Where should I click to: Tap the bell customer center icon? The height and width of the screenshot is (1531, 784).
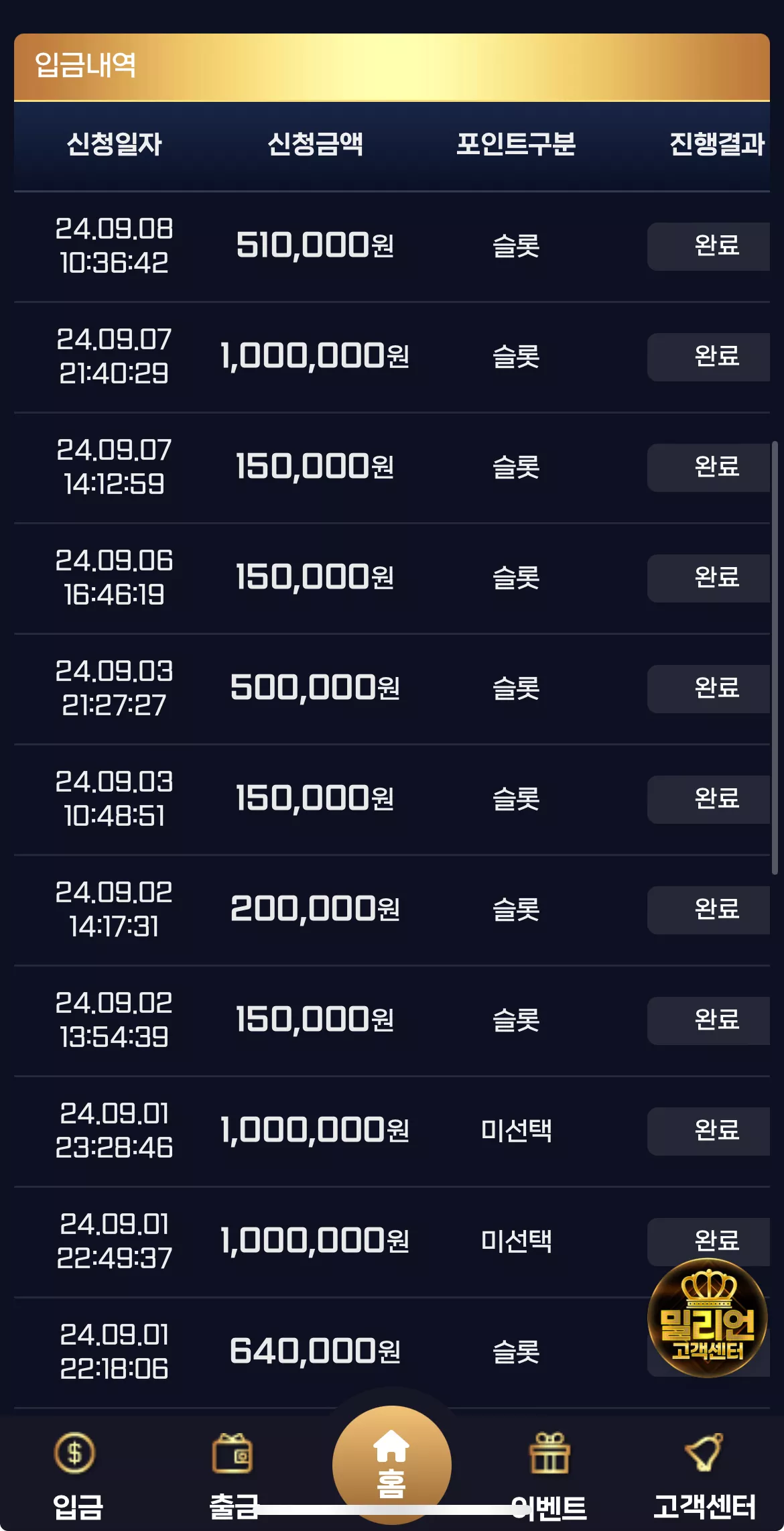[x=704, y=1452]
